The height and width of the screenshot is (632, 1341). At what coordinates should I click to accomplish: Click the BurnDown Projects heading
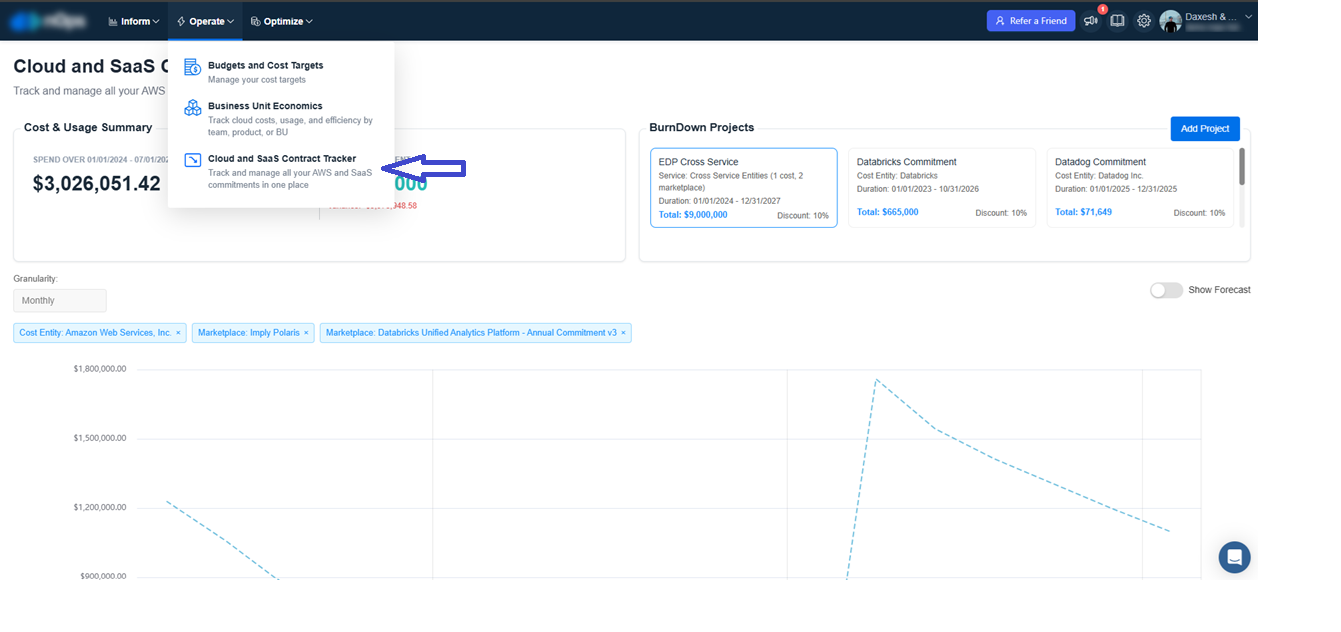click(702, 128)
